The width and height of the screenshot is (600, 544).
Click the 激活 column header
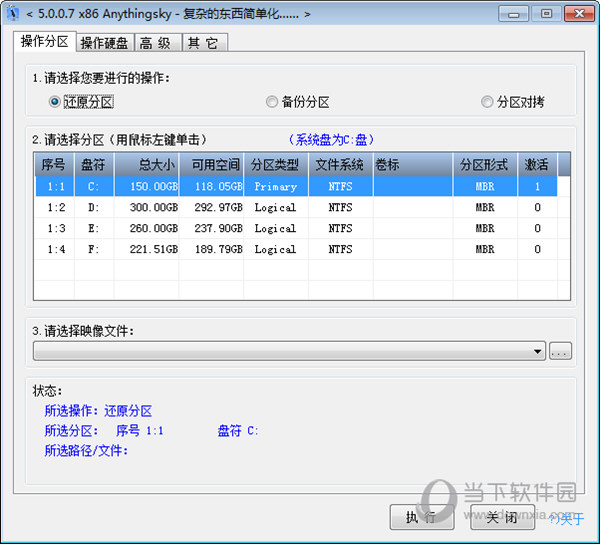click(x=537, y=165)
